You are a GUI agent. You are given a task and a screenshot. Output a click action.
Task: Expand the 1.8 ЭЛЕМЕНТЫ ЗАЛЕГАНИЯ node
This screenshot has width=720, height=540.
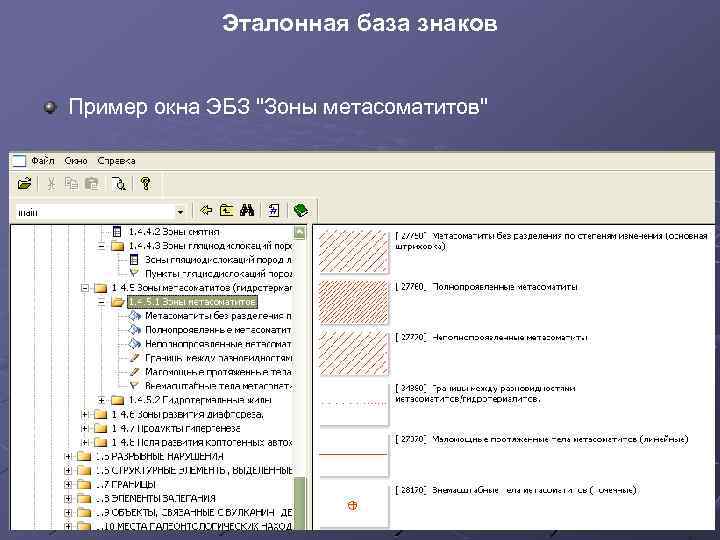click(x=68, y=498)
